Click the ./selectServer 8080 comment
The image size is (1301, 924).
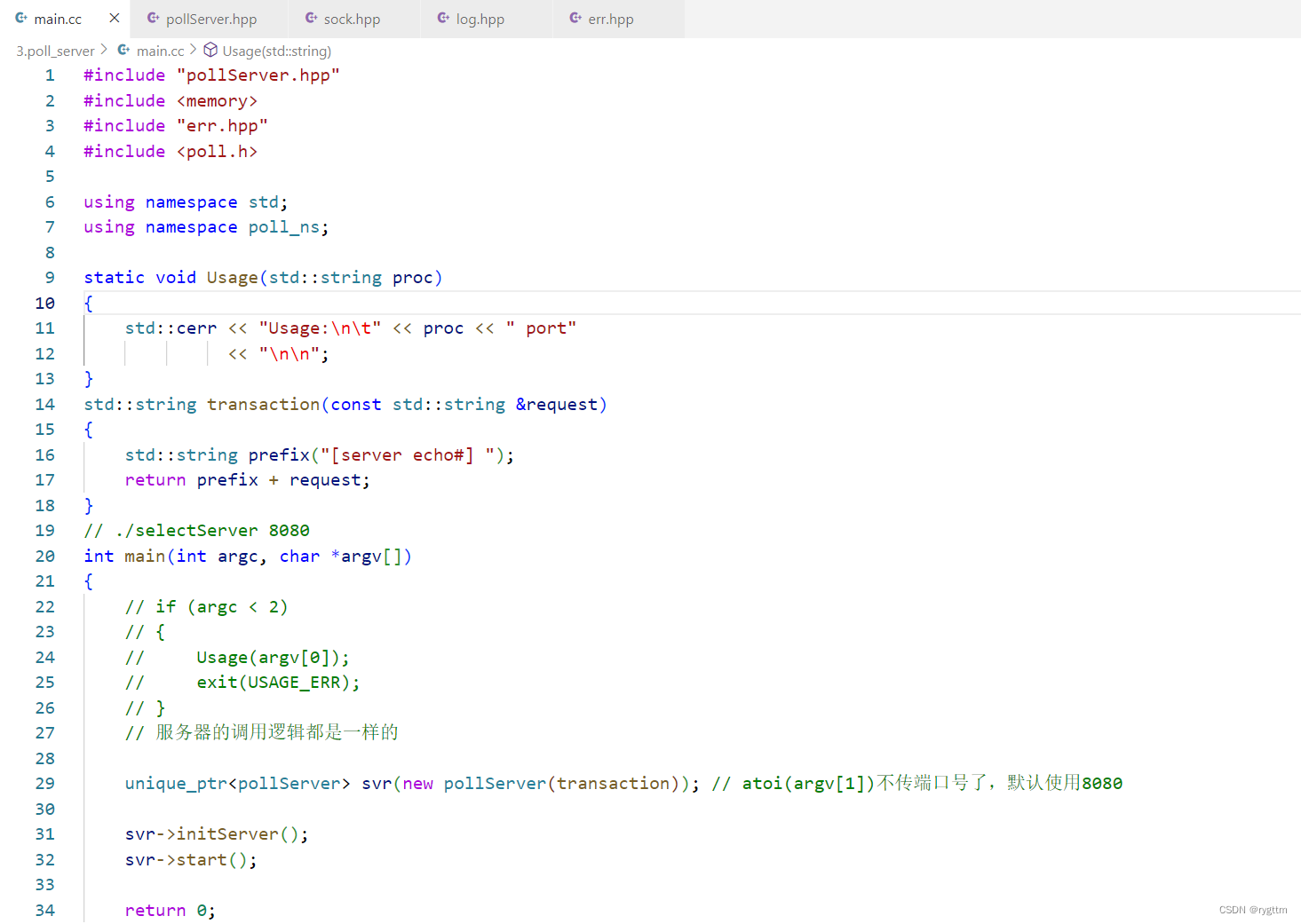point(196,531)
